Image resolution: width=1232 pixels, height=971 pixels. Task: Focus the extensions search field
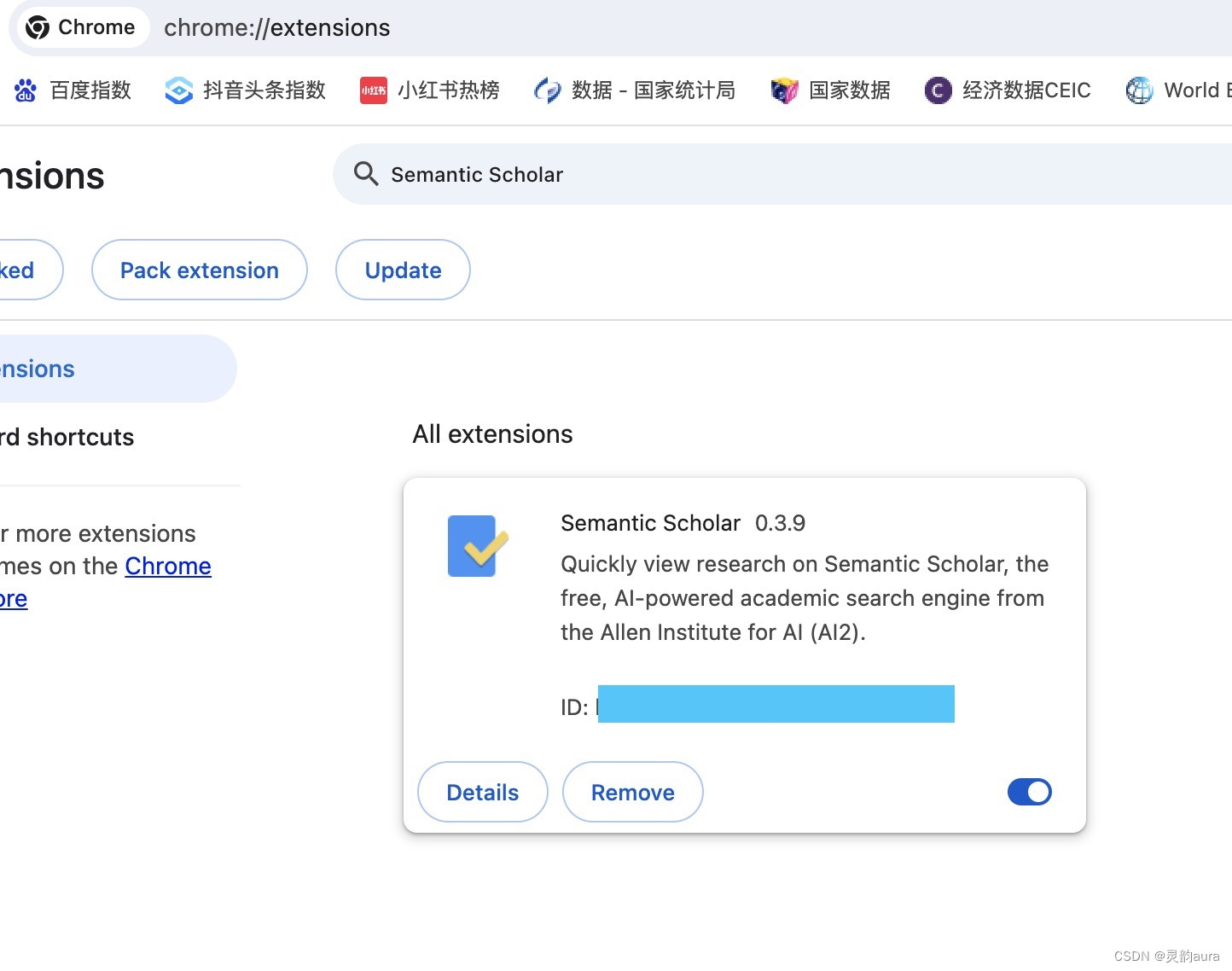(782, 174)
